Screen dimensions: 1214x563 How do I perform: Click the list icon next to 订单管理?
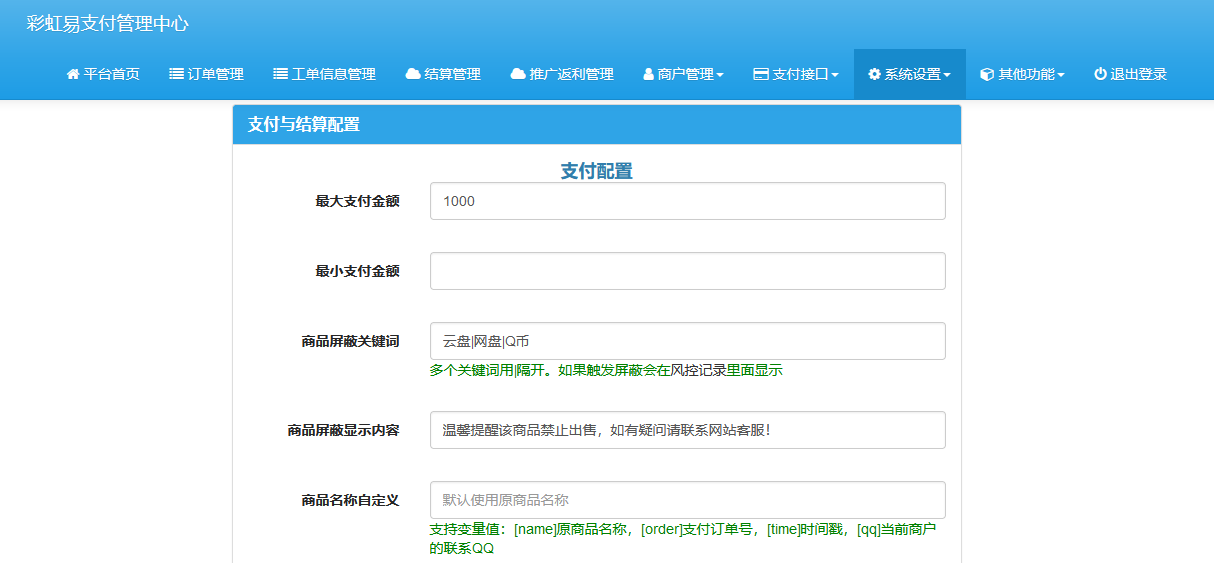176,74
